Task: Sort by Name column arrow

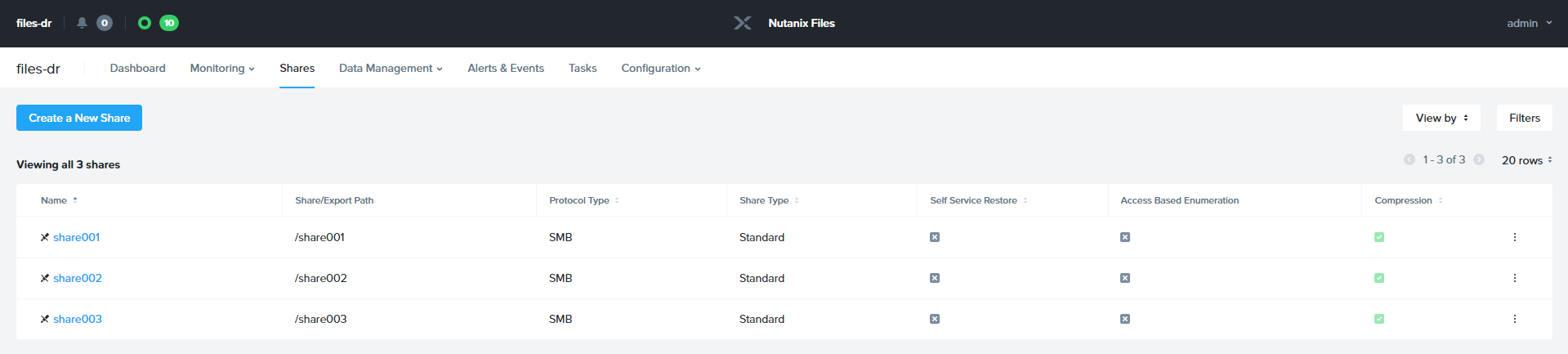Action: [x=75, y=200]
